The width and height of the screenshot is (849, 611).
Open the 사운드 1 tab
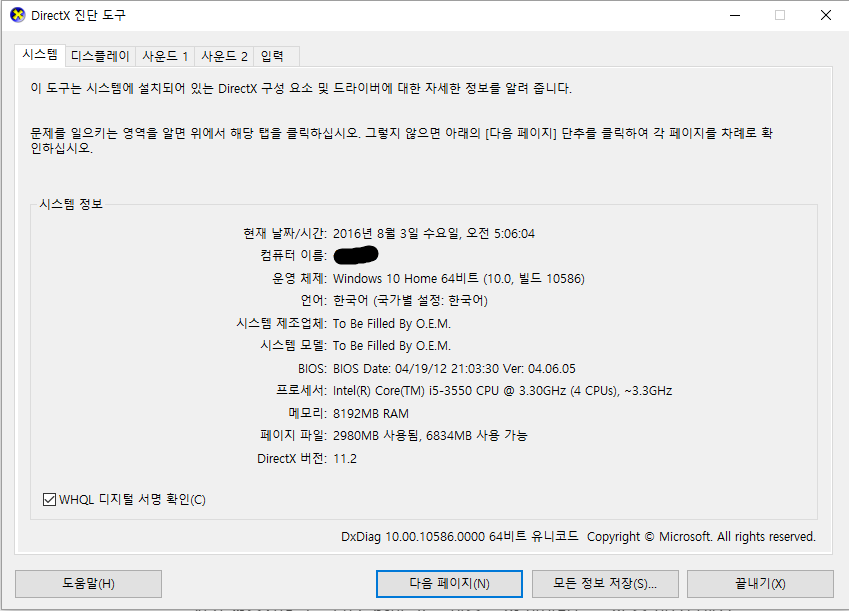(x=165, y=56)
